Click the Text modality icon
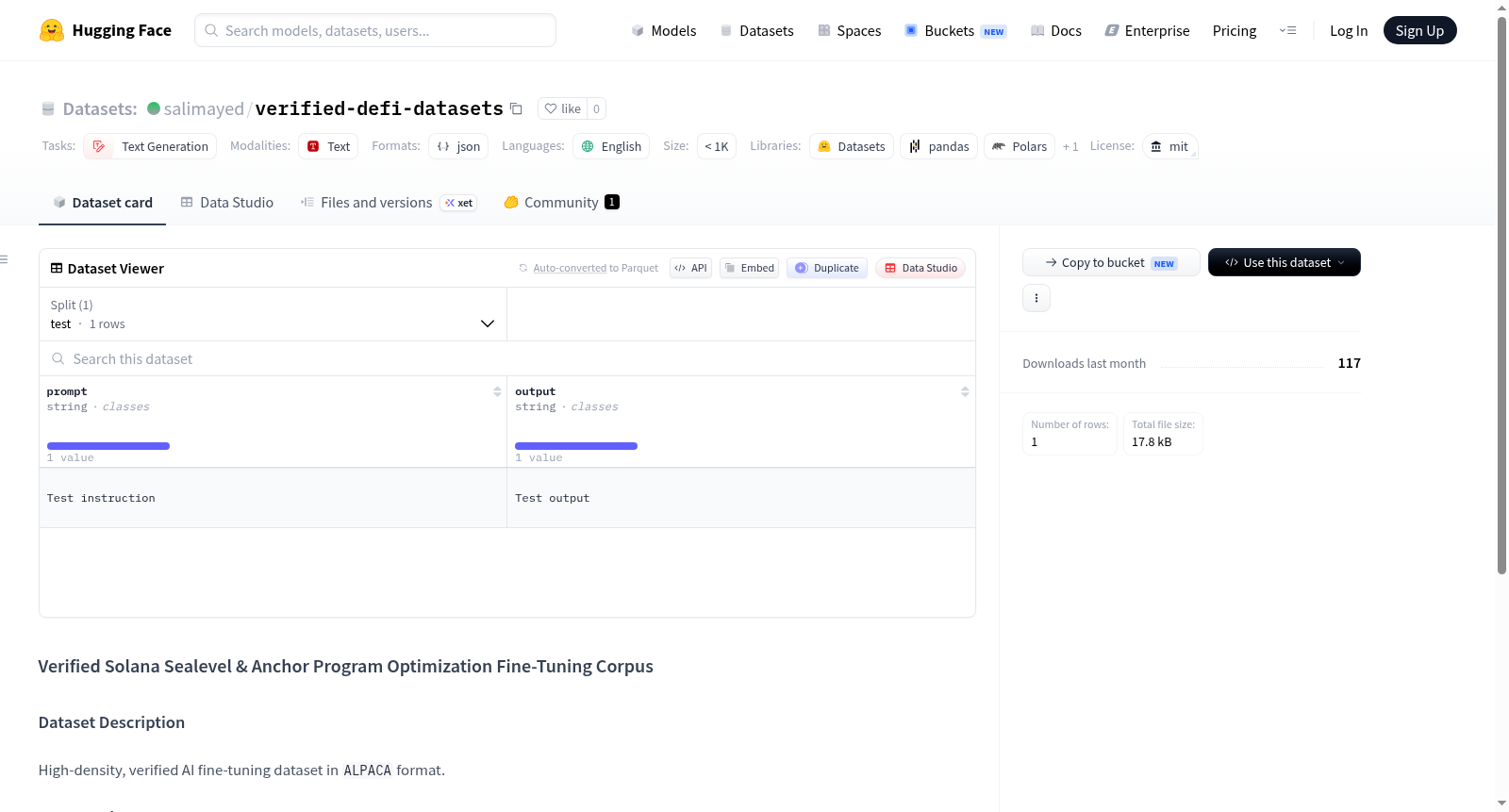 point(313,146)
